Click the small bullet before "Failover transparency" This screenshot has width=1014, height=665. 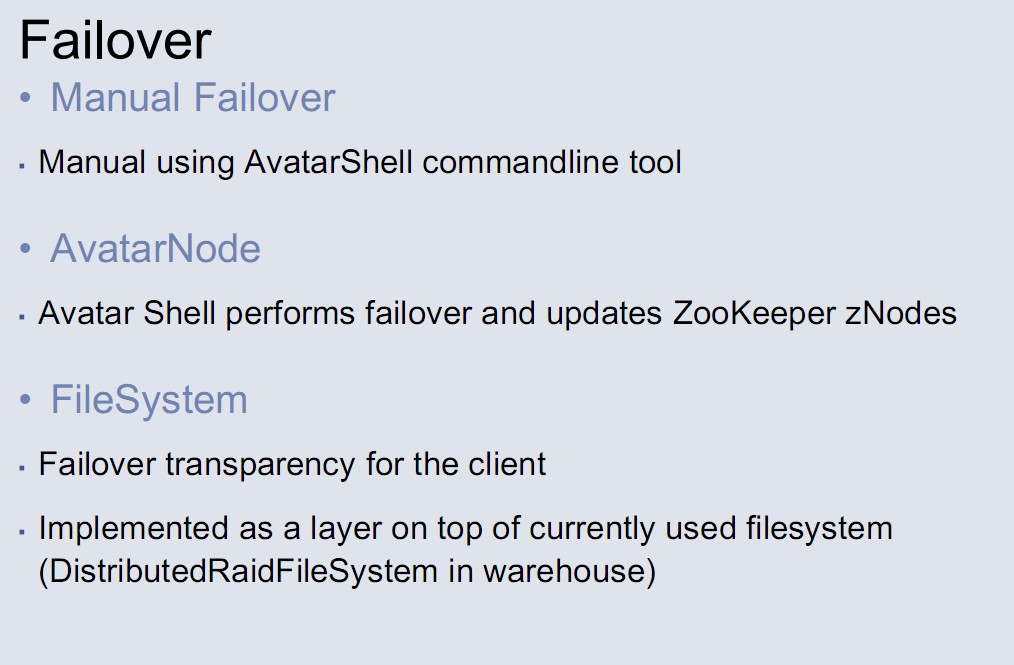click(21, 468)
